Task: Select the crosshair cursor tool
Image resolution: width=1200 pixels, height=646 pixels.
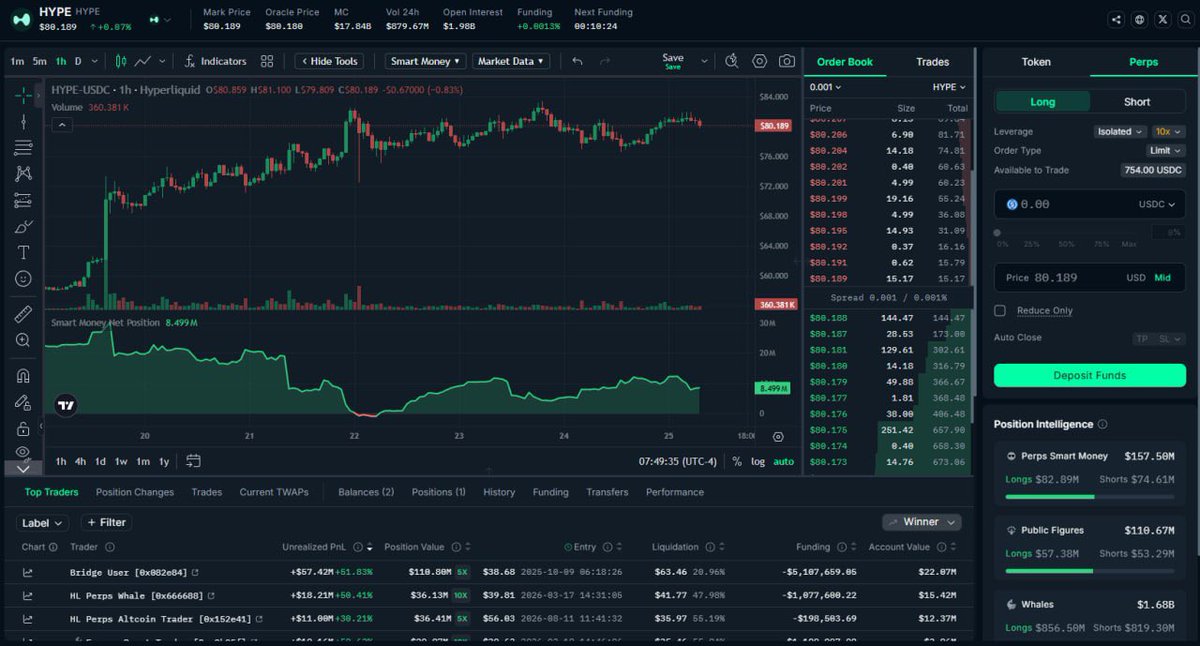Action: (x=23, y=96)
